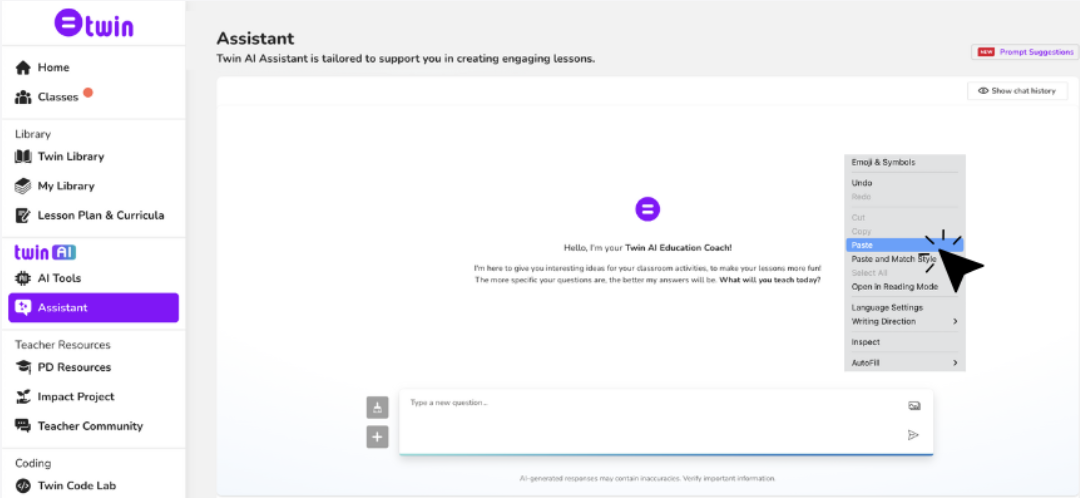Click the image upload icon in input box
The height and width of the screenshot is (498, 1080).
pos(914,406)
